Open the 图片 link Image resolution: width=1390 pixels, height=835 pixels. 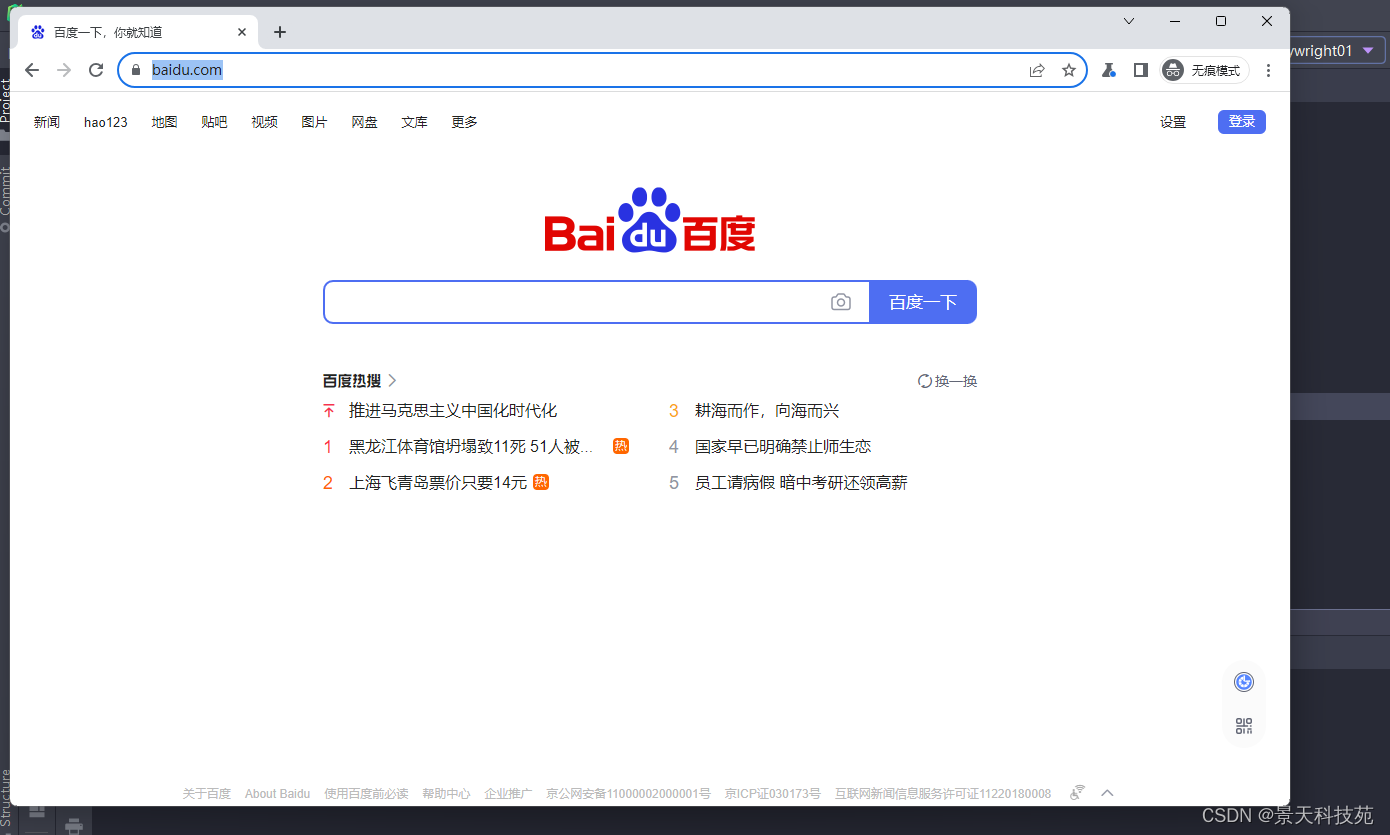[315, 122]
